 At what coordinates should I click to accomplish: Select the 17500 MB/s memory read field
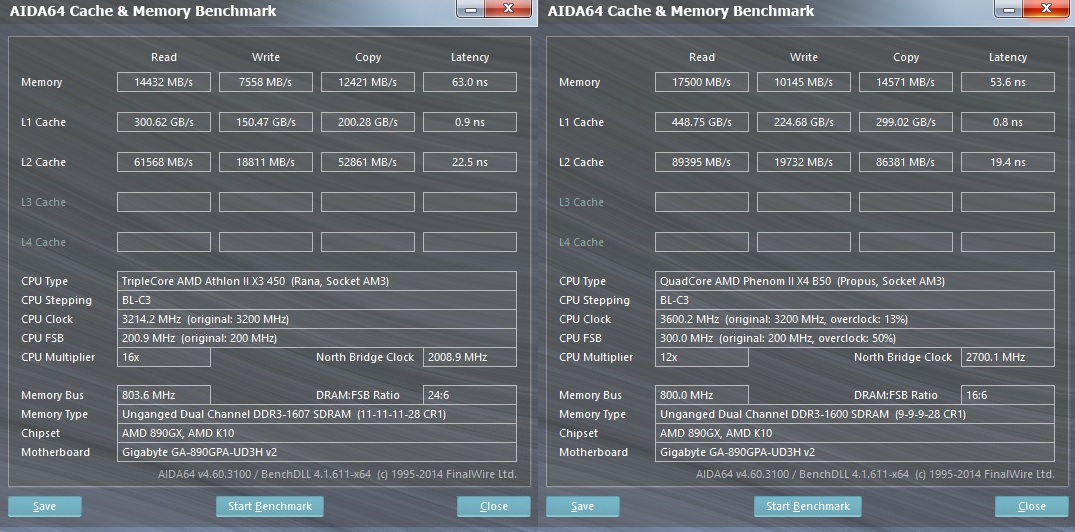pyautogui.click(x=702, y=82)
